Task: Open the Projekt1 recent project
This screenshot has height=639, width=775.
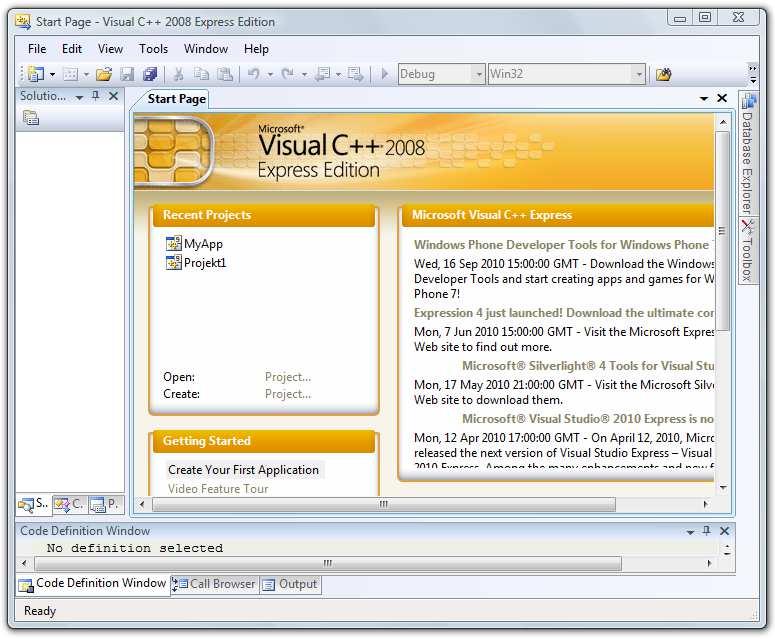Action: (x=205, y=262)
